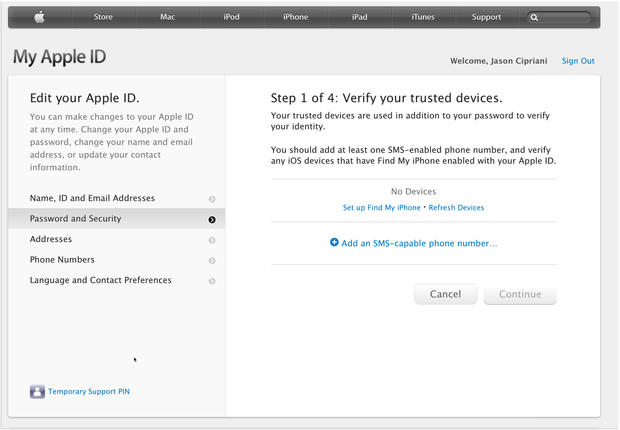Add an SMS-capable phone number

419,243
